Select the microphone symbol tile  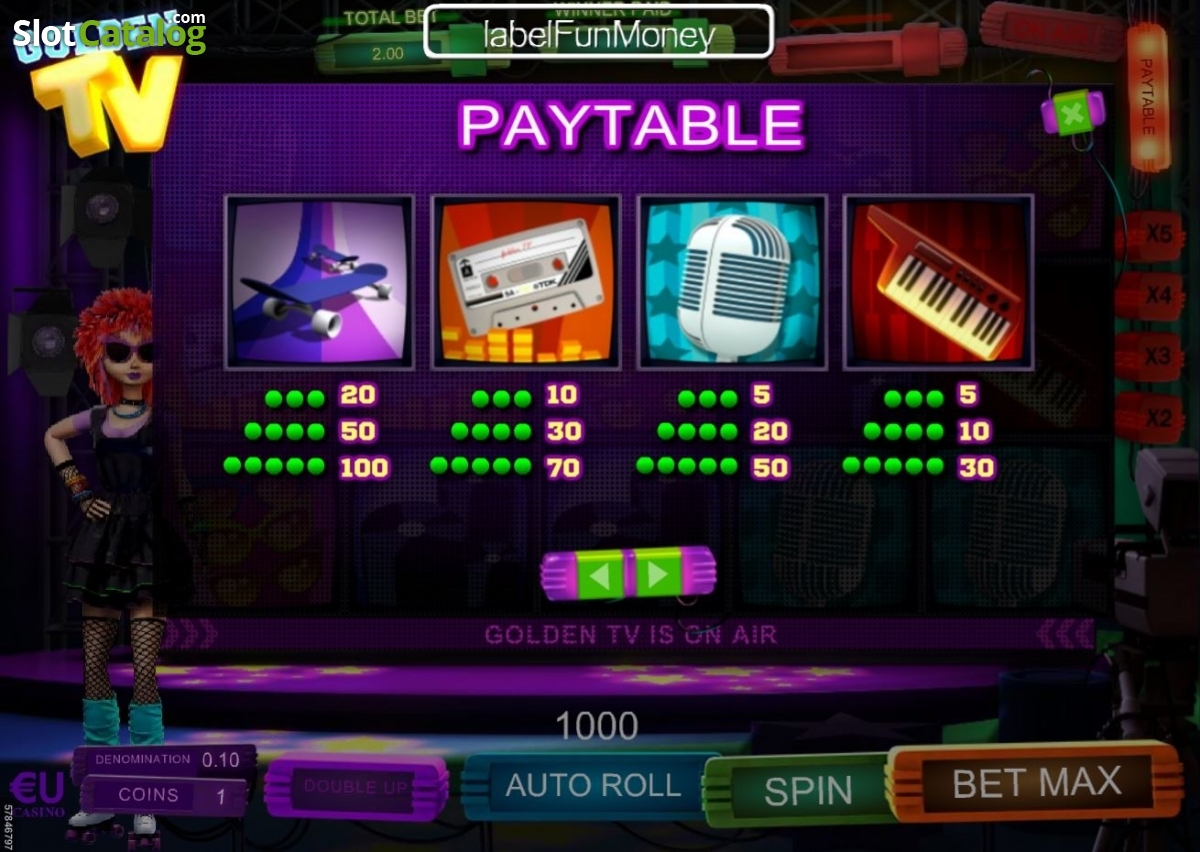coord(732,282)
